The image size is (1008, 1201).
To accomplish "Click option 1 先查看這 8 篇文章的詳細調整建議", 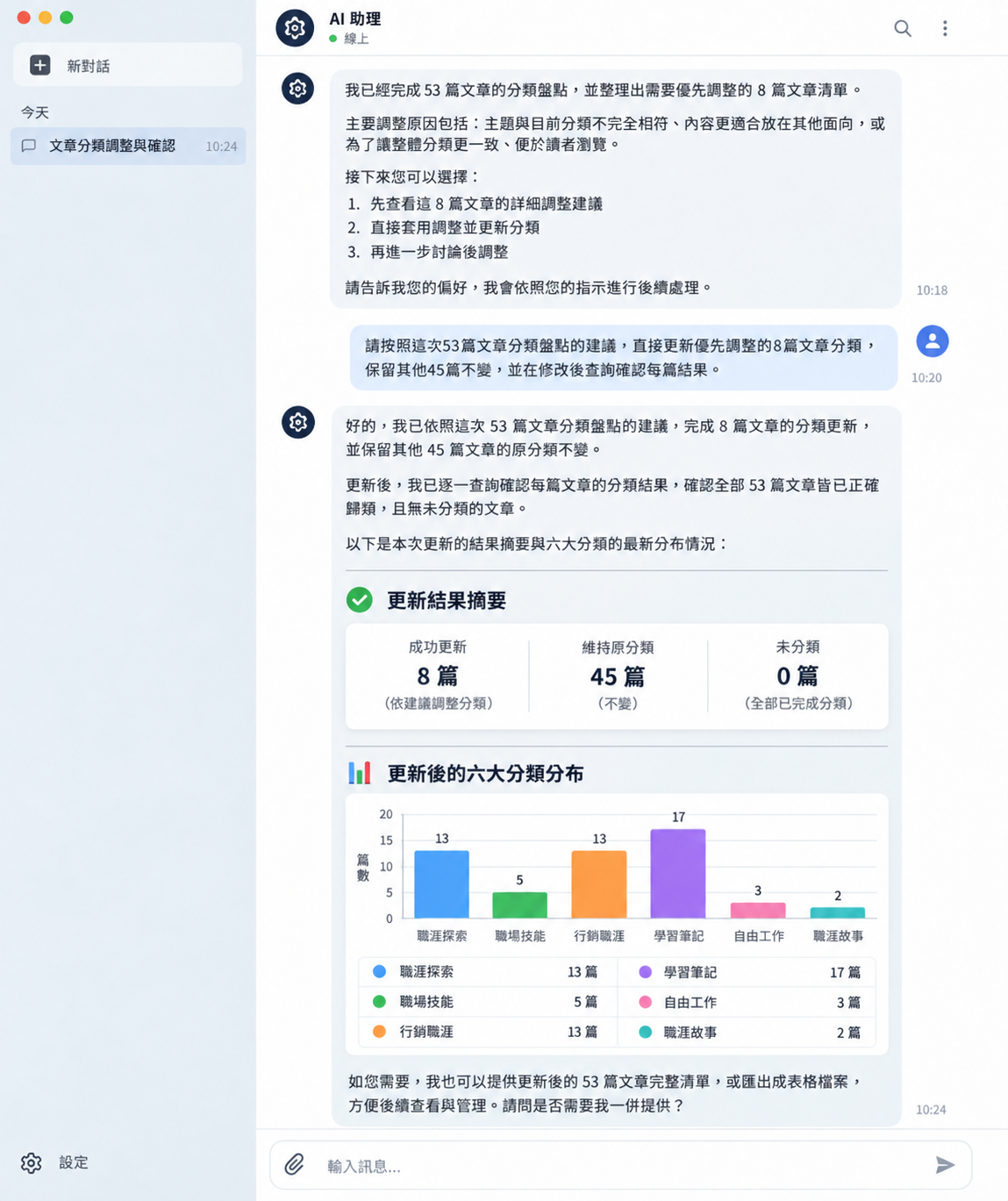I will tap(475, 204).
